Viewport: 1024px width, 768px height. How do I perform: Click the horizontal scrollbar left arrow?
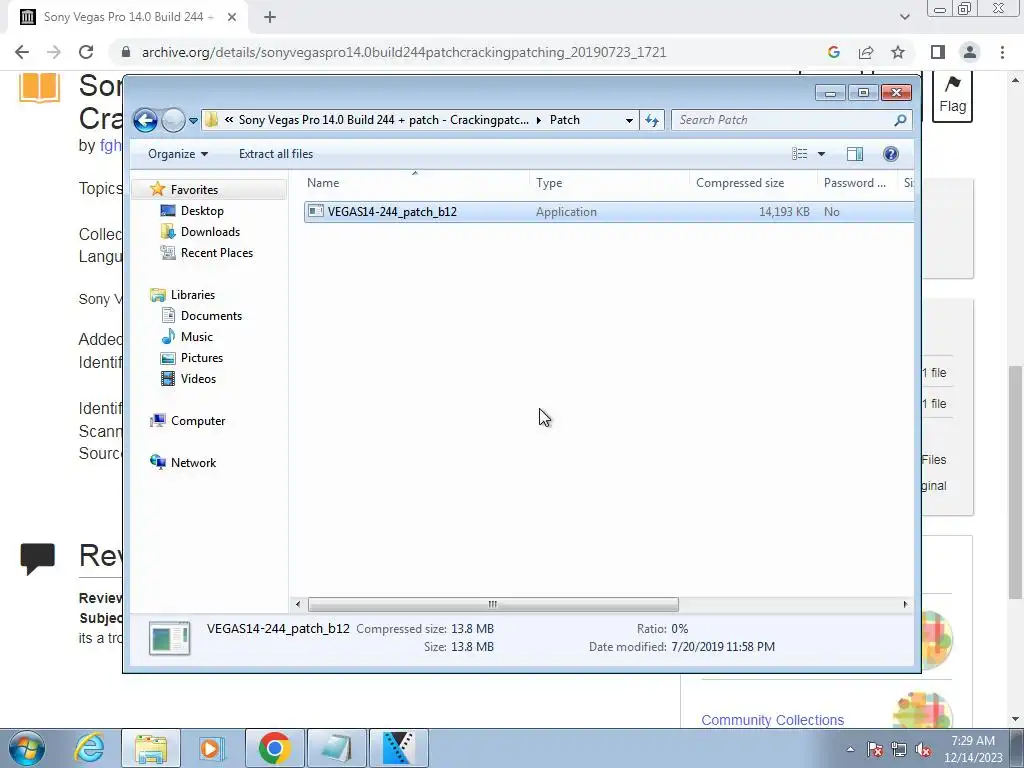tap(298, 604)
